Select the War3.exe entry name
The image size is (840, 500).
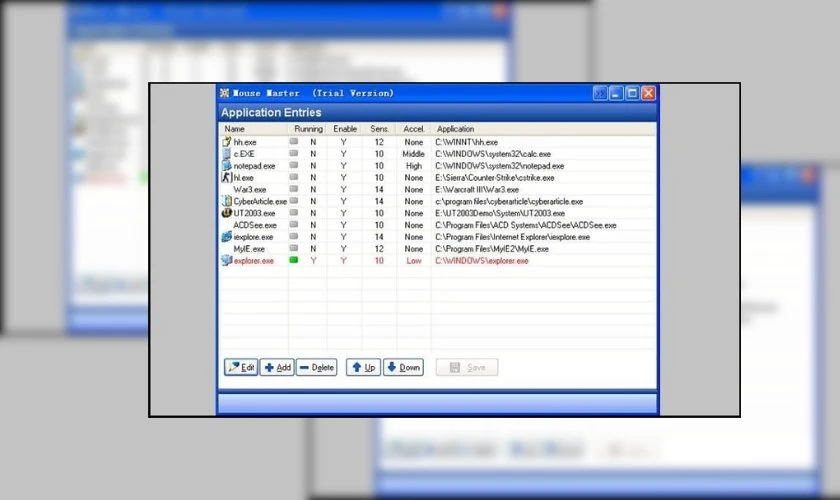coord(250,189)
